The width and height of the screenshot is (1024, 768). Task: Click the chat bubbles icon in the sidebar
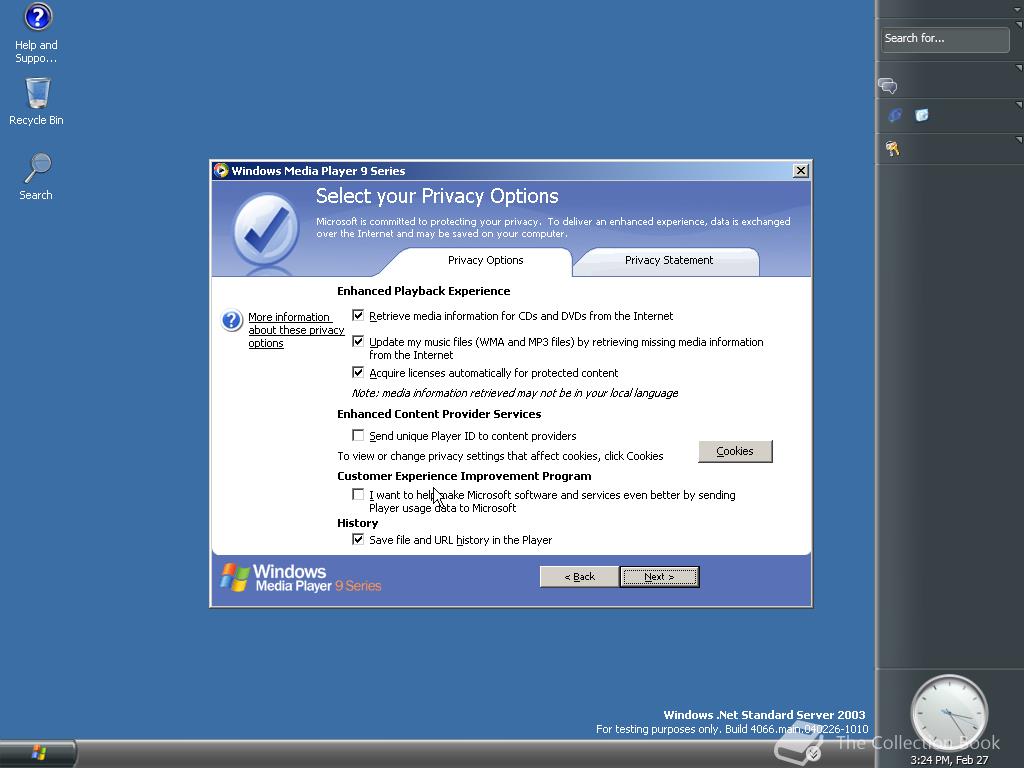click(x=888, y=86)
